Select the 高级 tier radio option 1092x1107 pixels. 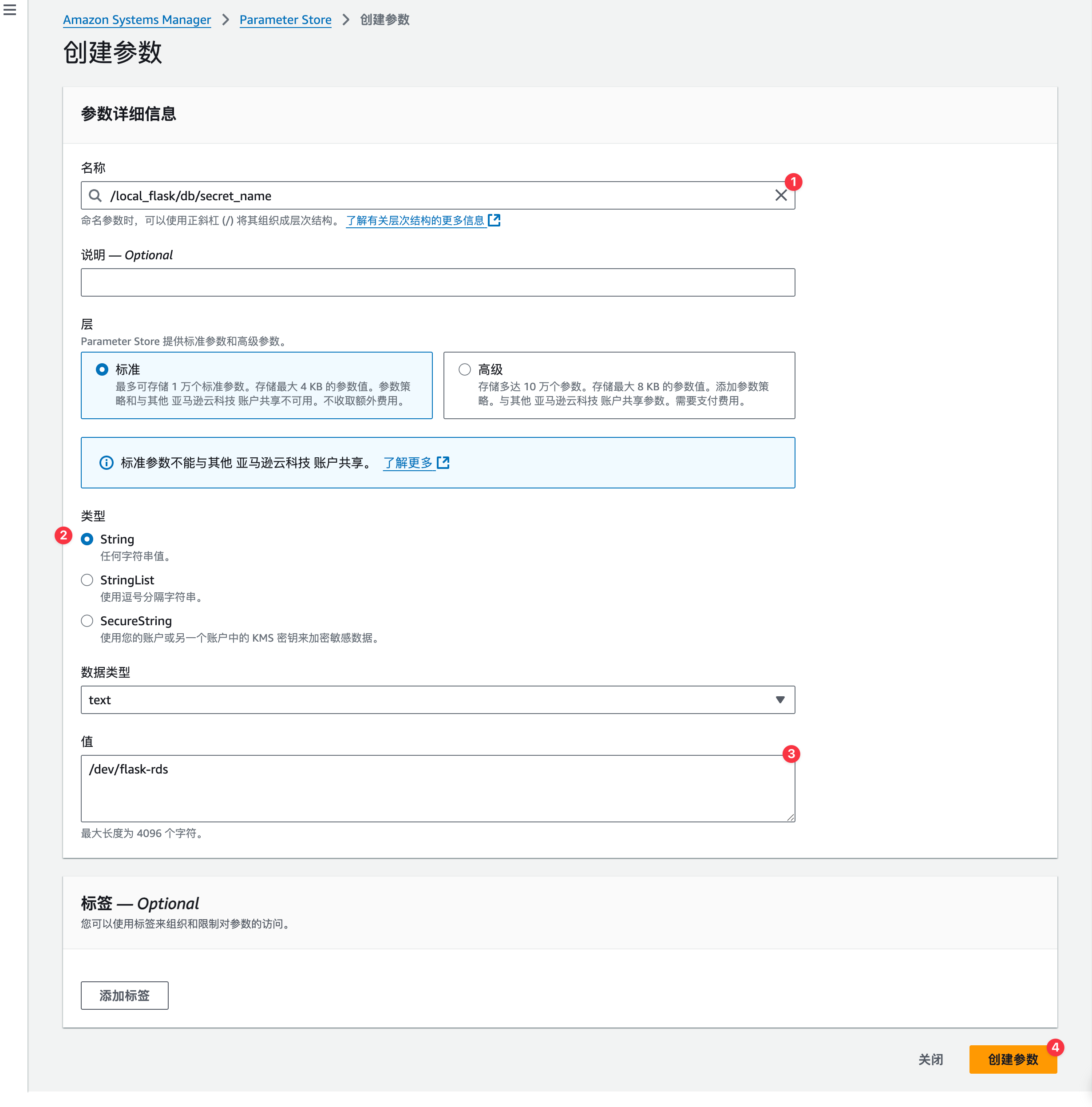coord(465,369)
